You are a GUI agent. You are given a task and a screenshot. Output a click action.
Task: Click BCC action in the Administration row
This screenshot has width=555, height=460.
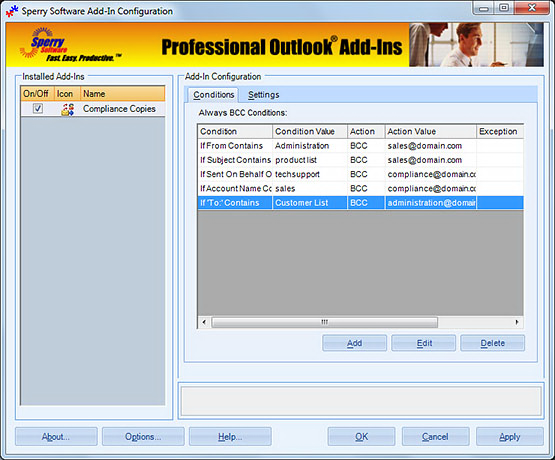pyautogui.click(x=366, y=146)
